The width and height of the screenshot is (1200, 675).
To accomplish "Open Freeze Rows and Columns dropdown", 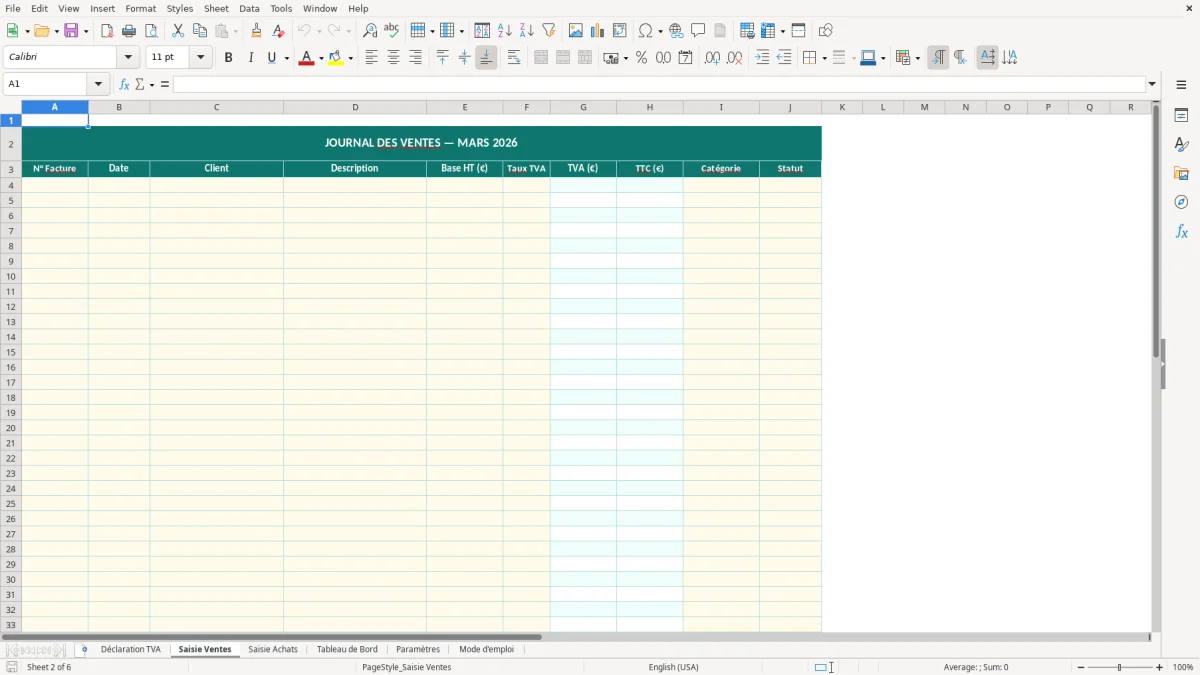I will pos(783,31).
